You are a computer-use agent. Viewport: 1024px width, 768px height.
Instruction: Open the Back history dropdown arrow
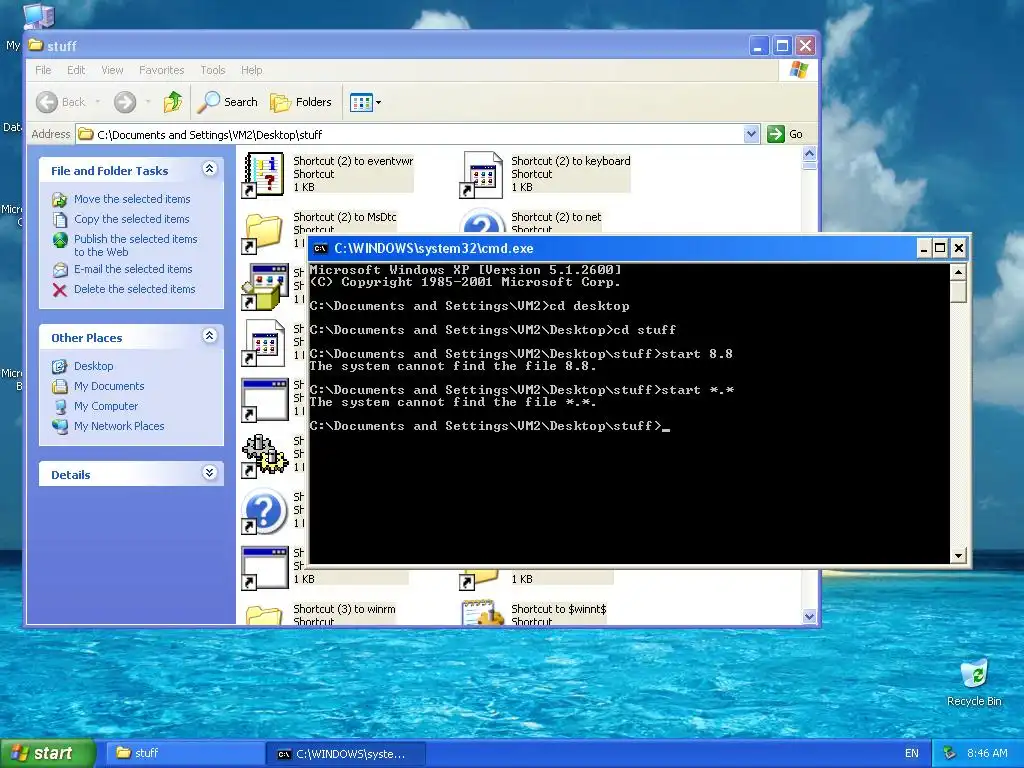(x=98, y=102)
